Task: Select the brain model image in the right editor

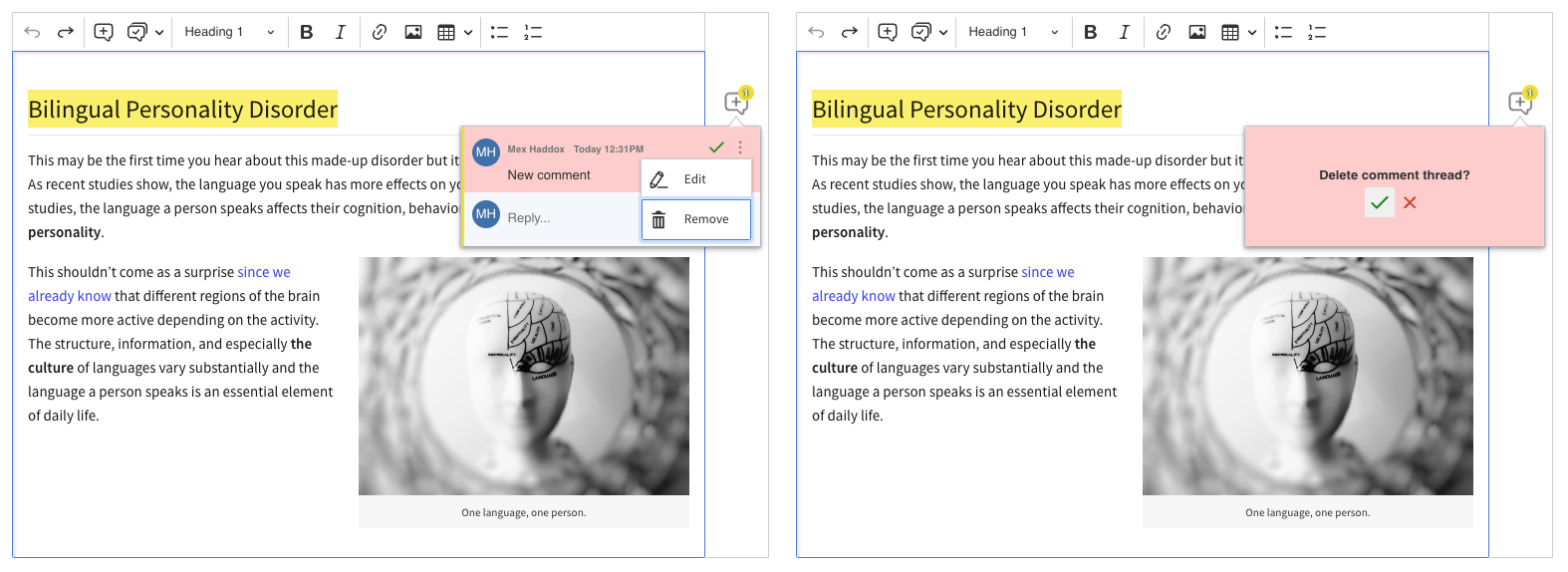Action: click(x=1307, y=376)
